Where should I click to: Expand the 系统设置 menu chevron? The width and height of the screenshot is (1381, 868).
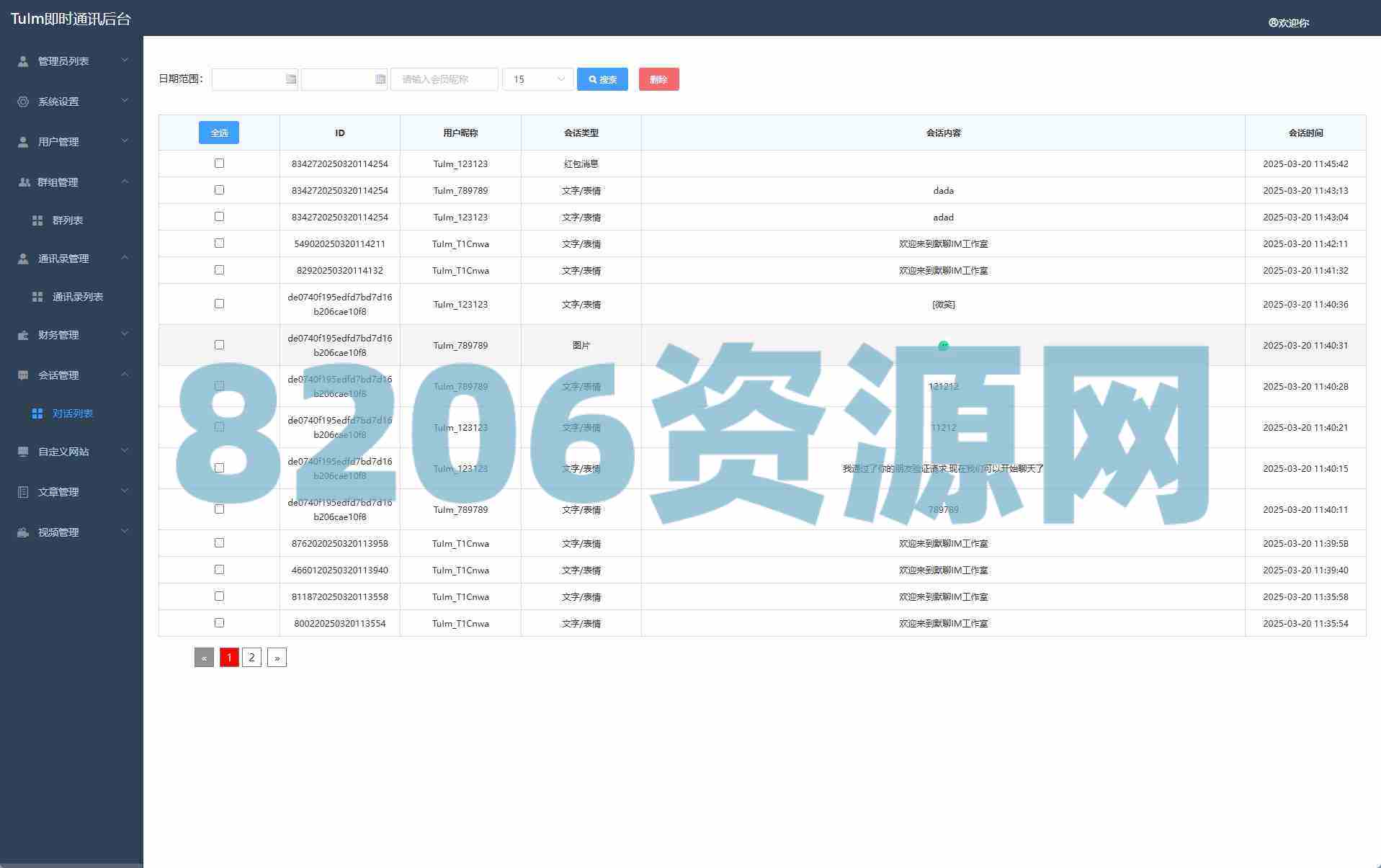coord(125,101)
